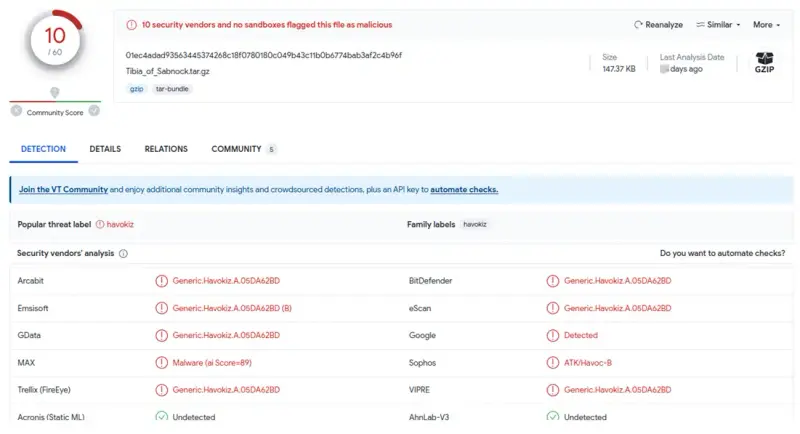The width and height of the screenshot is (800, 434).
Task: Click the Reanalyze refresh icon
Action: (638, 24)
